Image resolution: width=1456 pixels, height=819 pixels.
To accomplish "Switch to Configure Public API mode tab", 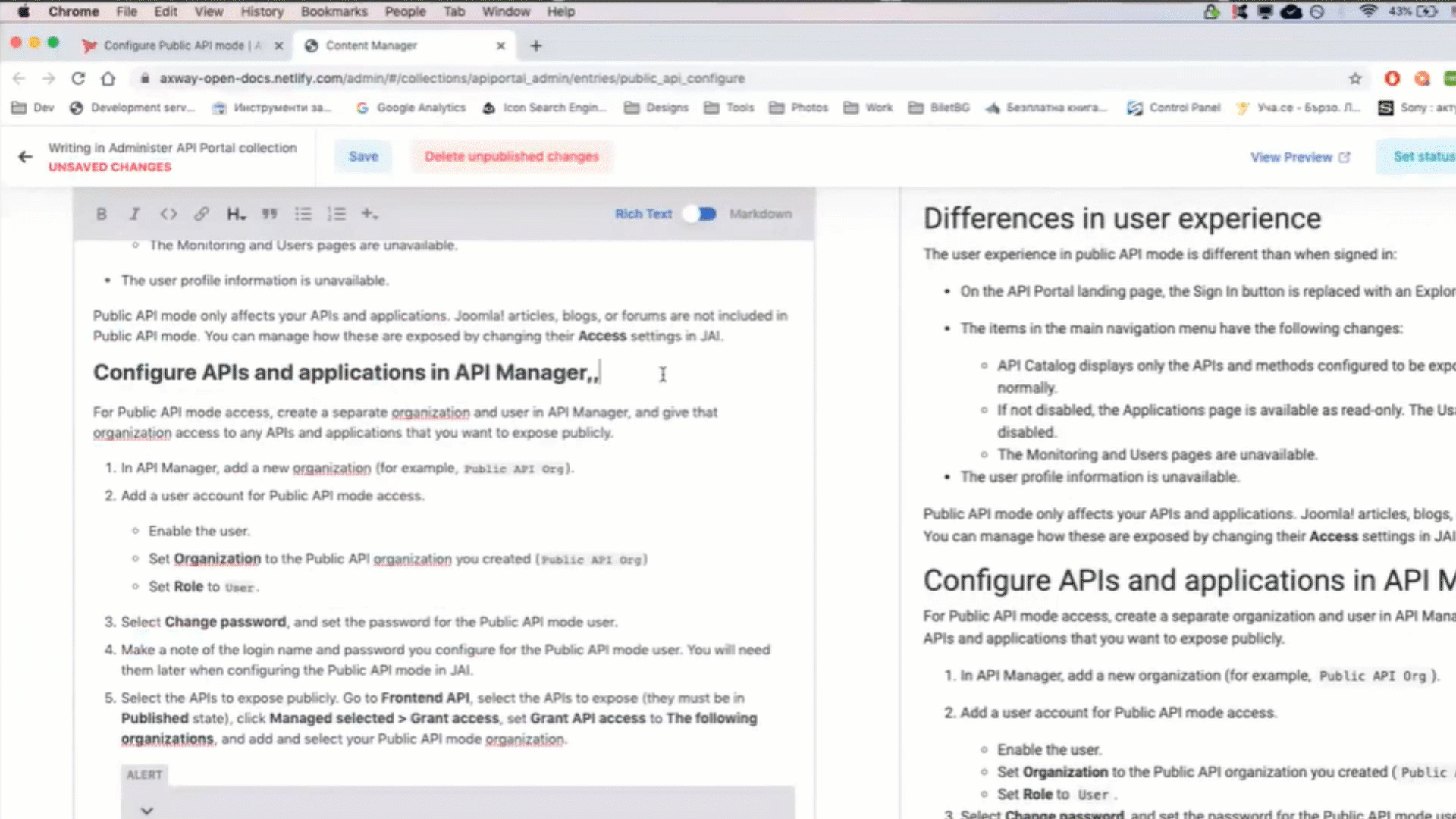I will pos(182,45).
